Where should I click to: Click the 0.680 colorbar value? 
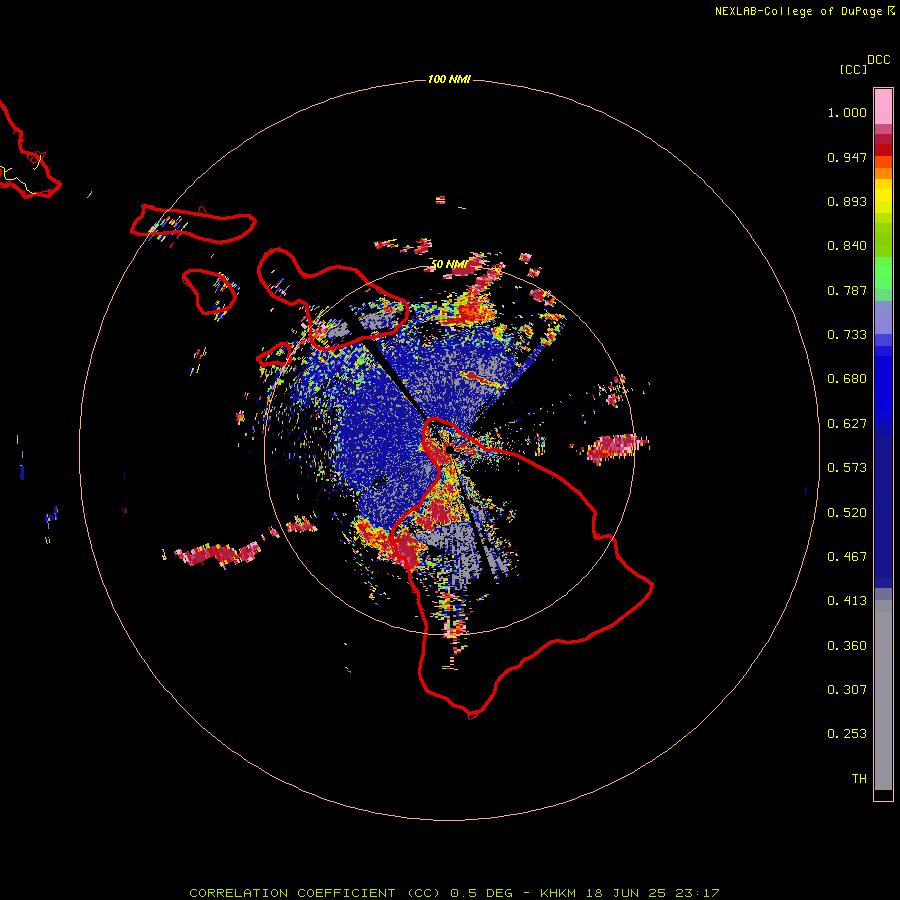pyautogui.click(x=847, y=379)
